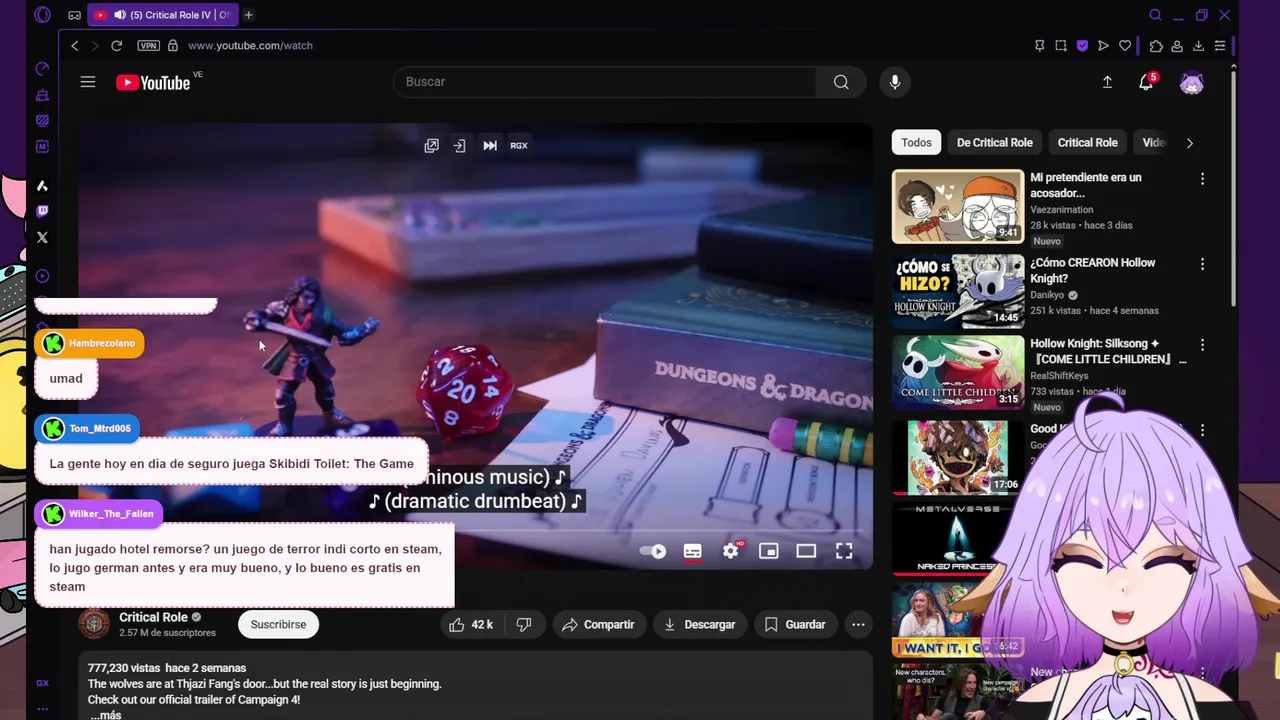Open GX Control speedometer in sidebar
This screenshot has height=720, width=1280.
[x=42, y=69]
